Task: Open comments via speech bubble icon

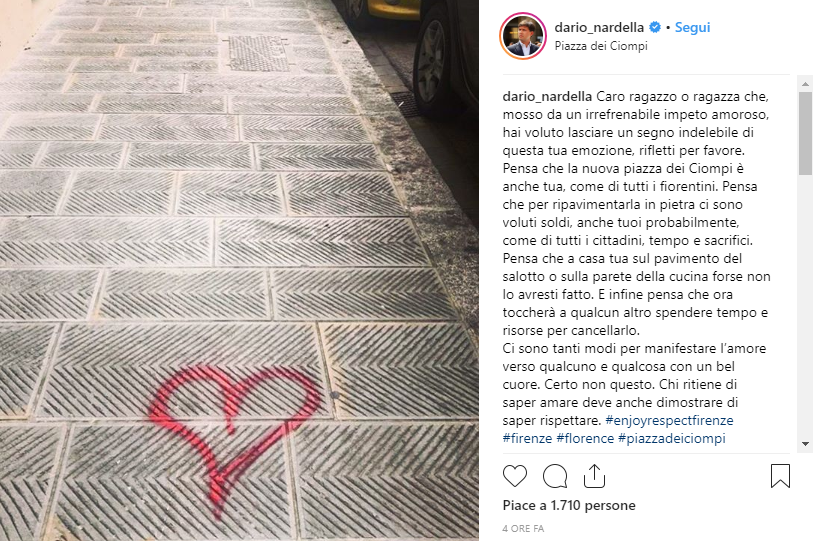Action: coord(555,476)
